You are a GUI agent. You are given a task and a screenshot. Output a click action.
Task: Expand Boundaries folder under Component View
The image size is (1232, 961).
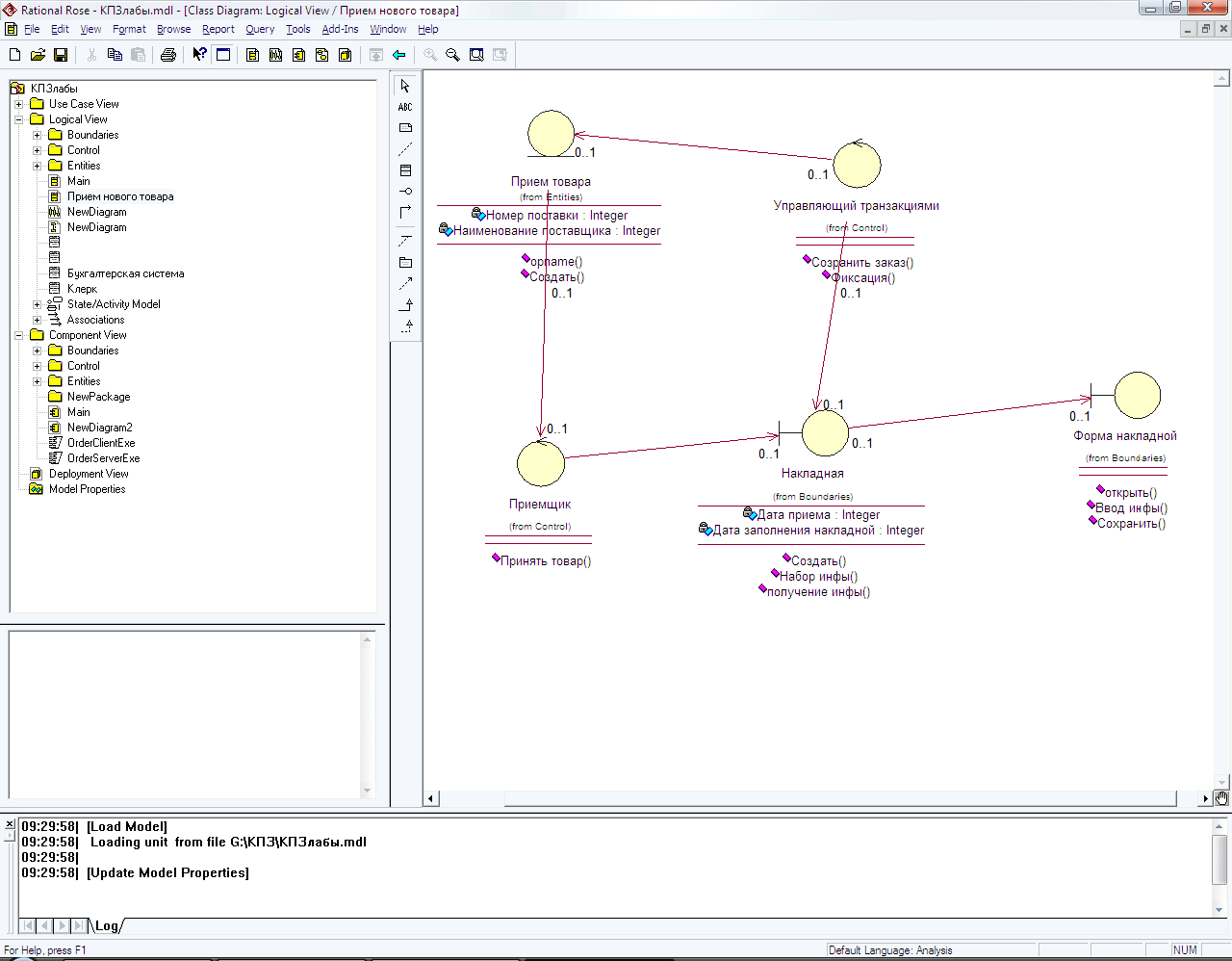37,351
